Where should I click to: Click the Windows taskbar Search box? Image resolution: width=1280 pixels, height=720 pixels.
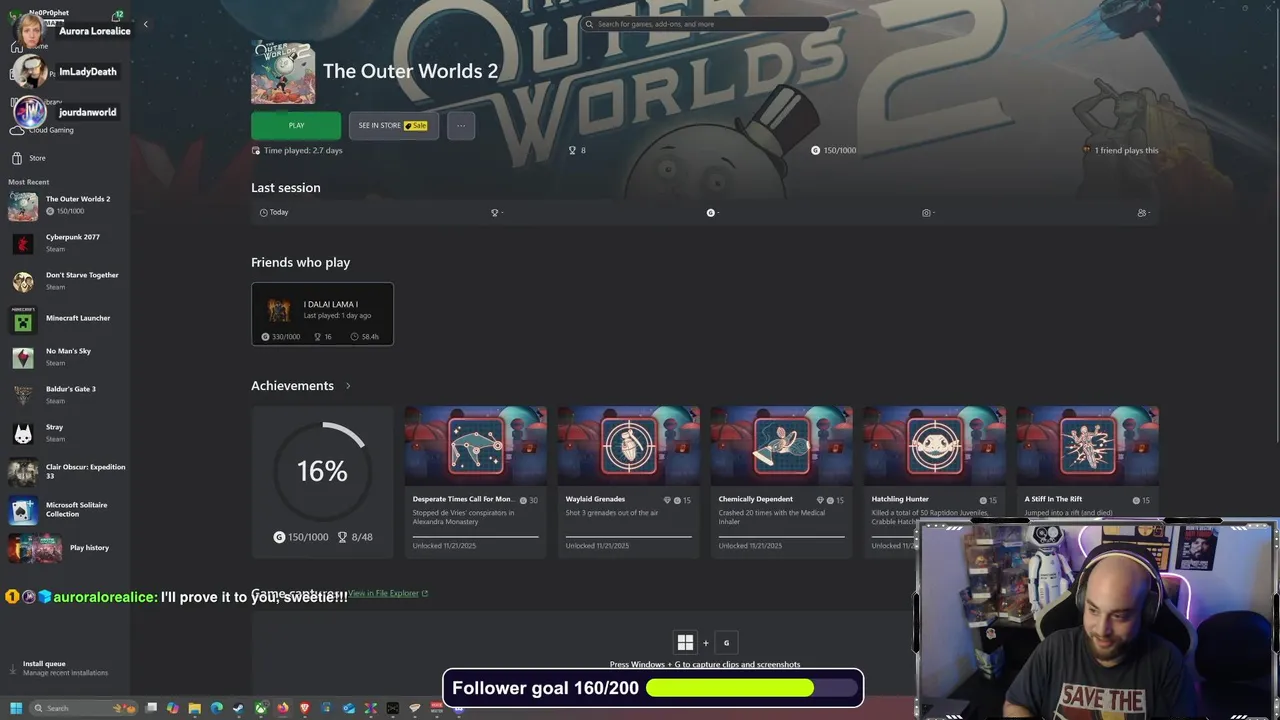point(83,708)
